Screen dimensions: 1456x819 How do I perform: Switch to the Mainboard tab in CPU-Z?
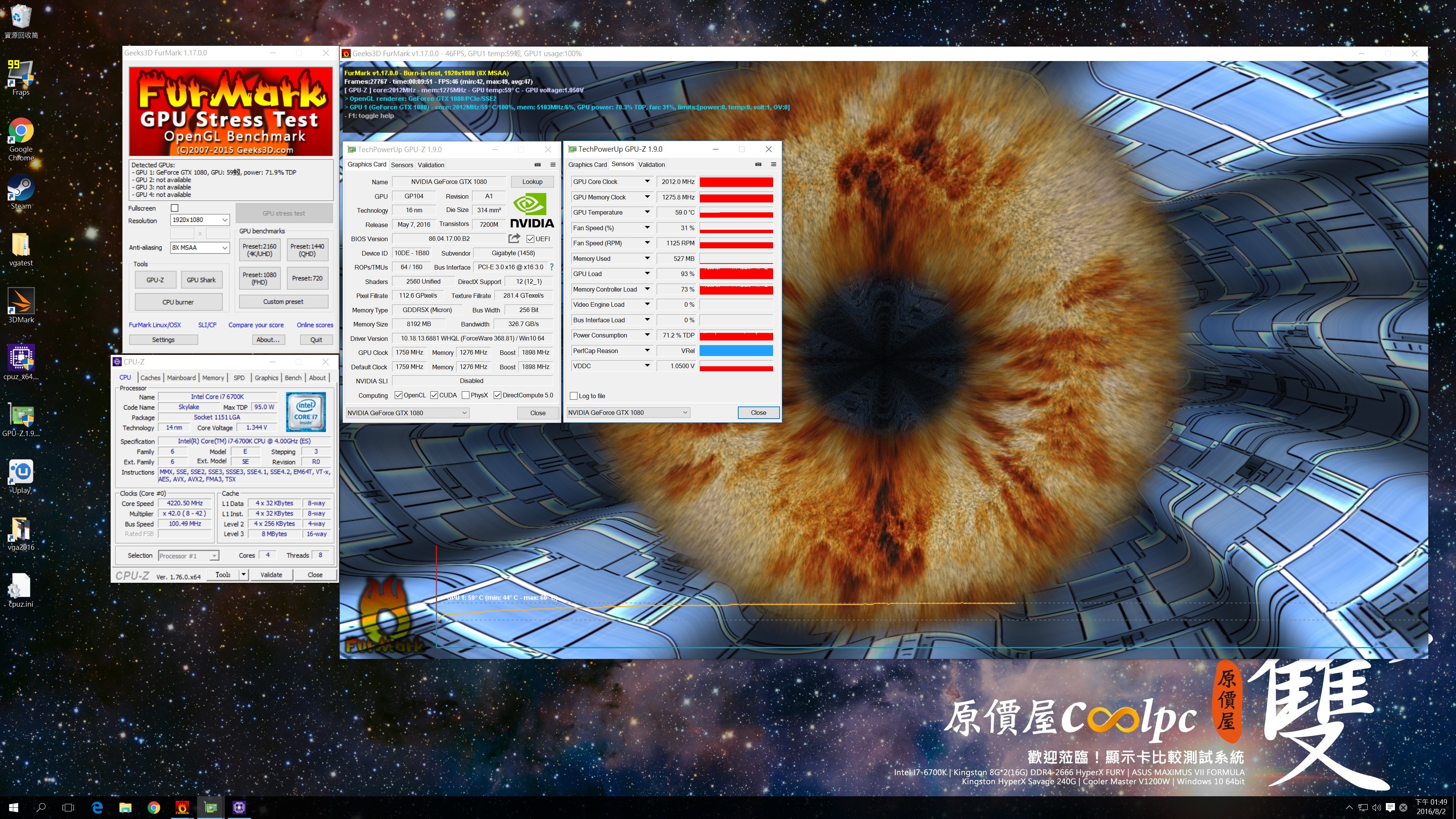coord(182,378)
